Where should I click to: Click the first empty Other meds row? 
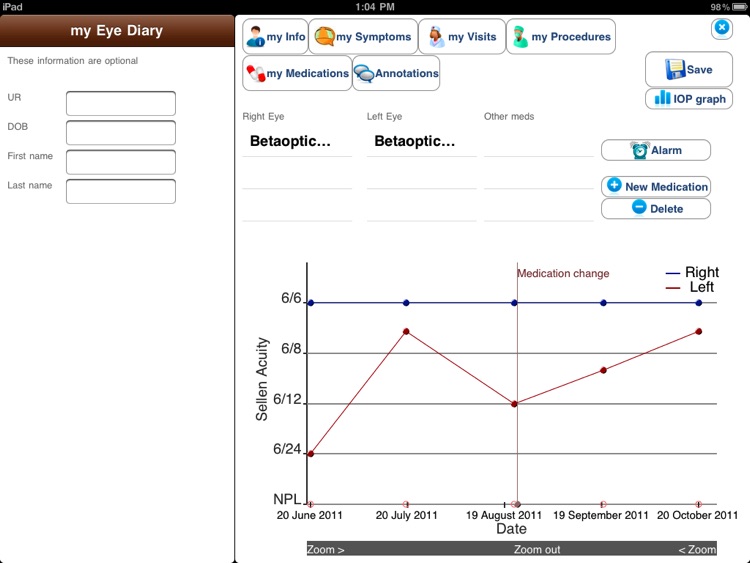pyautogui.click(x=539, y=141)
